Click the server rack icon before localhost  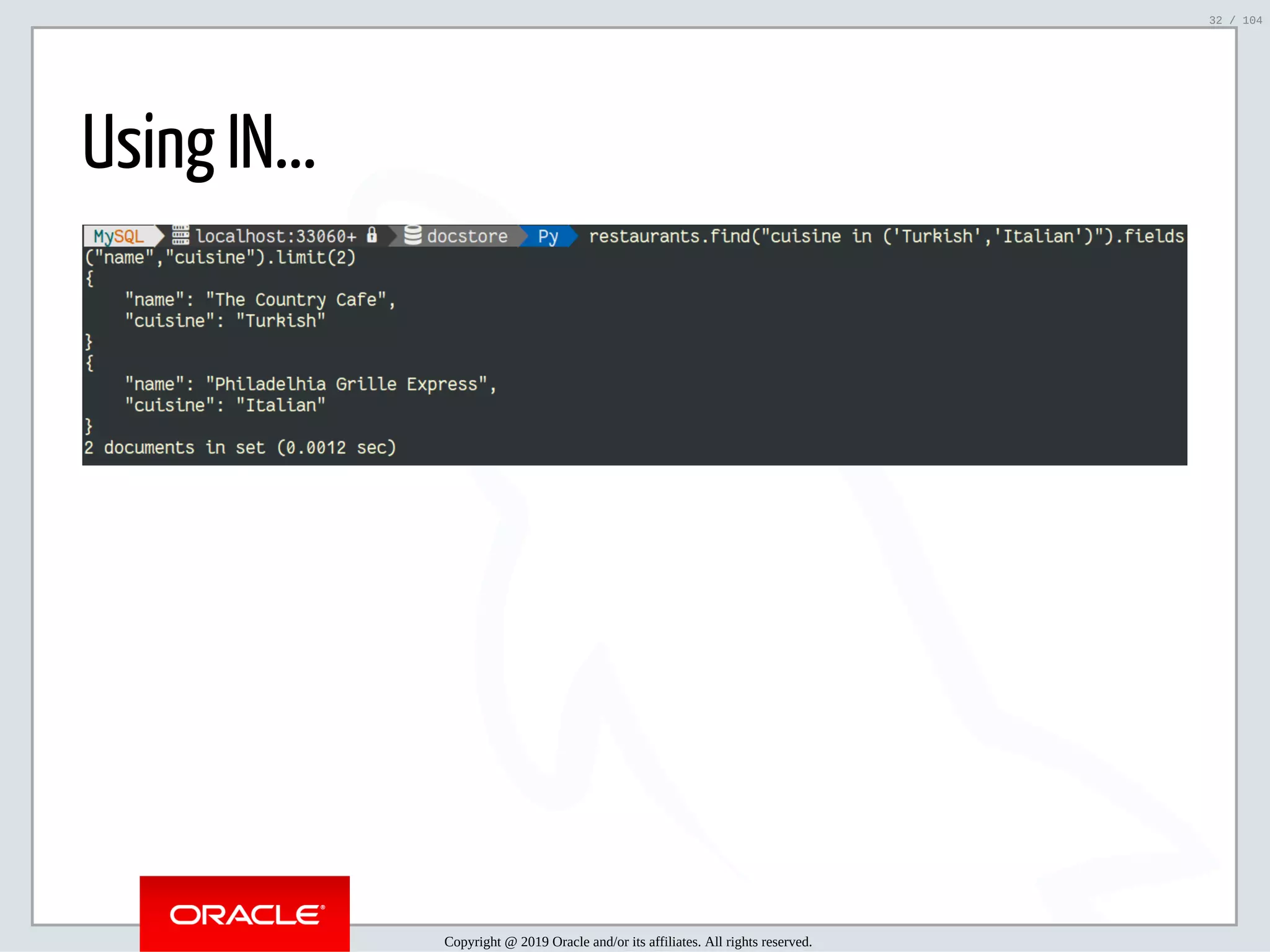pyautogui.click(x=180, y=236)
